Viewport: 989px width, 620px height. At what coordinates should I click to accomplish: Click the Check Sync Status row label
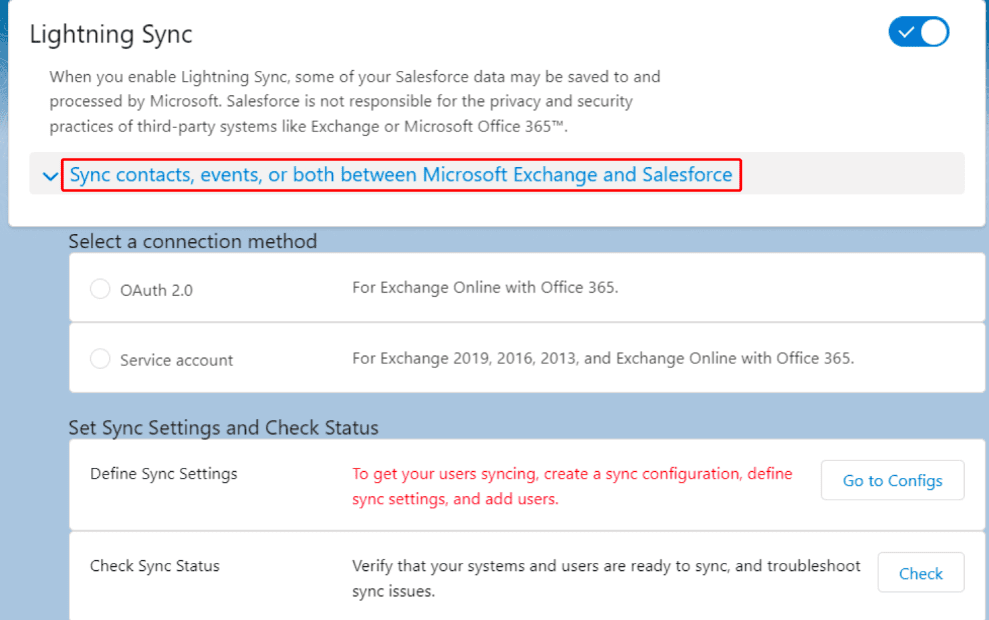click(155, 566)
